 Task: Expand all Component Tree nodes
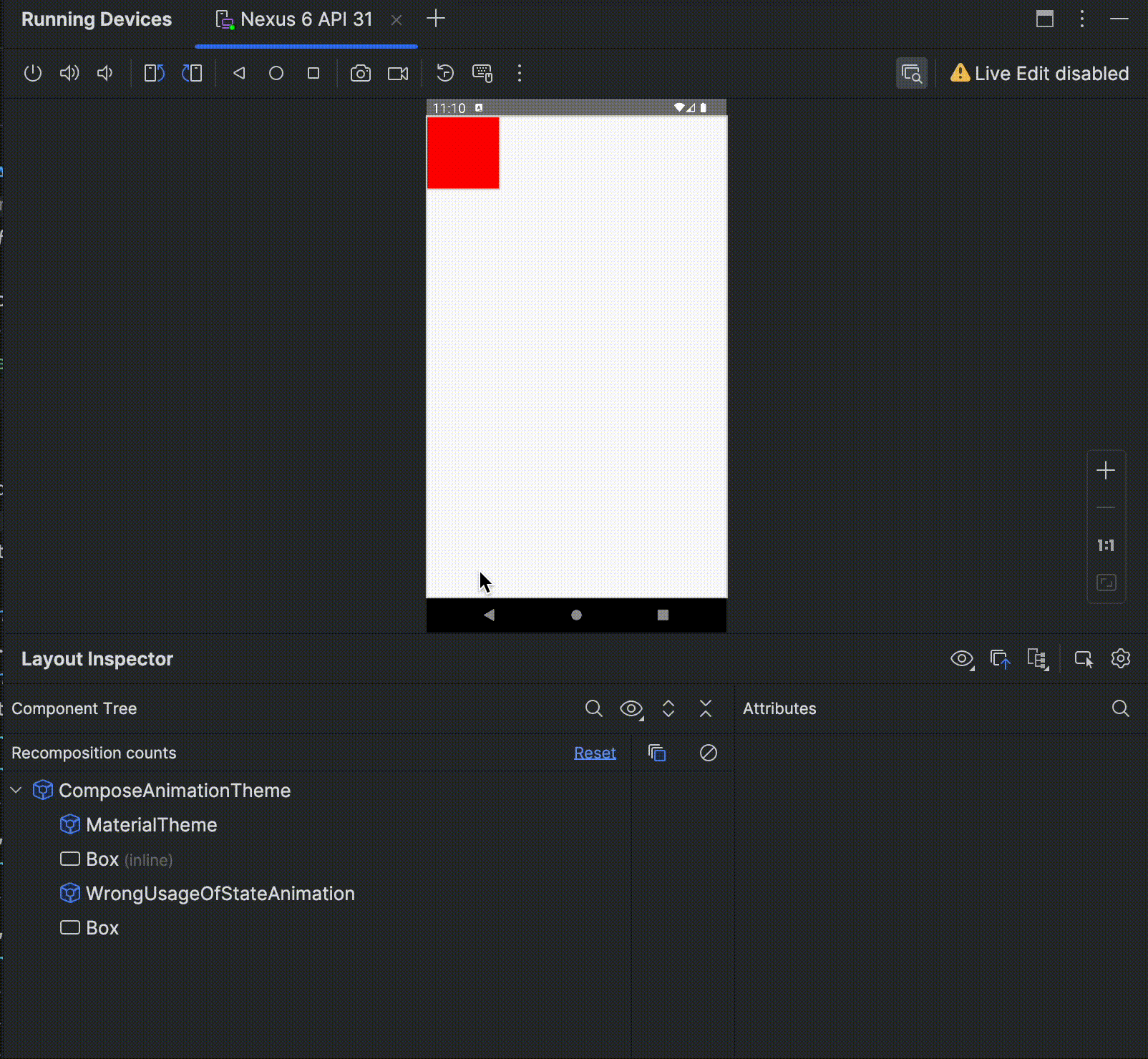(x=668, y=708)
